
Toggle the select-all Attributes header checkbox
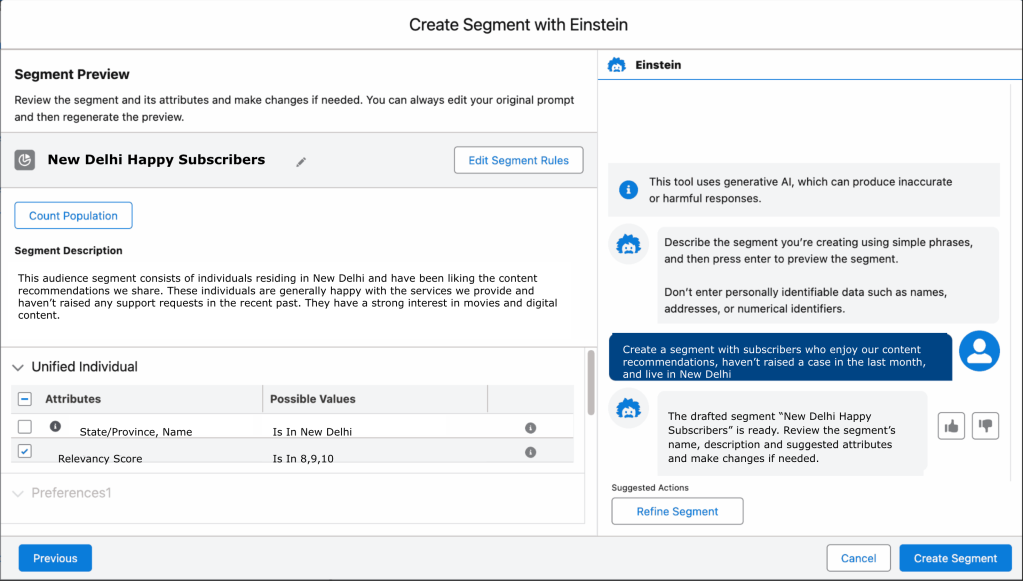(x=25, y=399)
